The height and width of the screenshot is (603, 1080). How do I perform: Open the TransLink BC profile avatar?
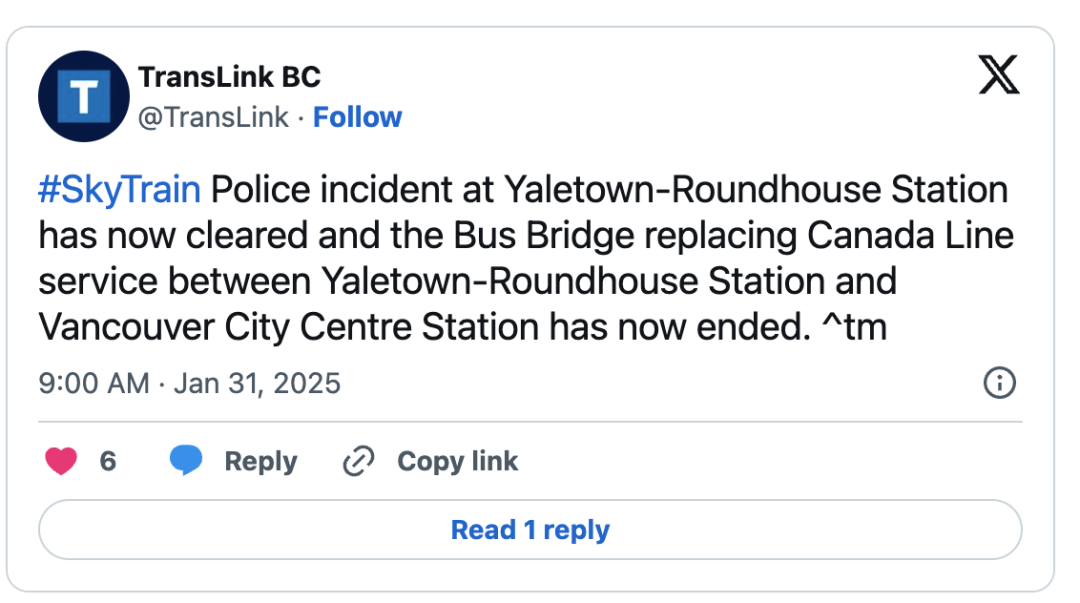pyautogui.click(x=83, y=96)
